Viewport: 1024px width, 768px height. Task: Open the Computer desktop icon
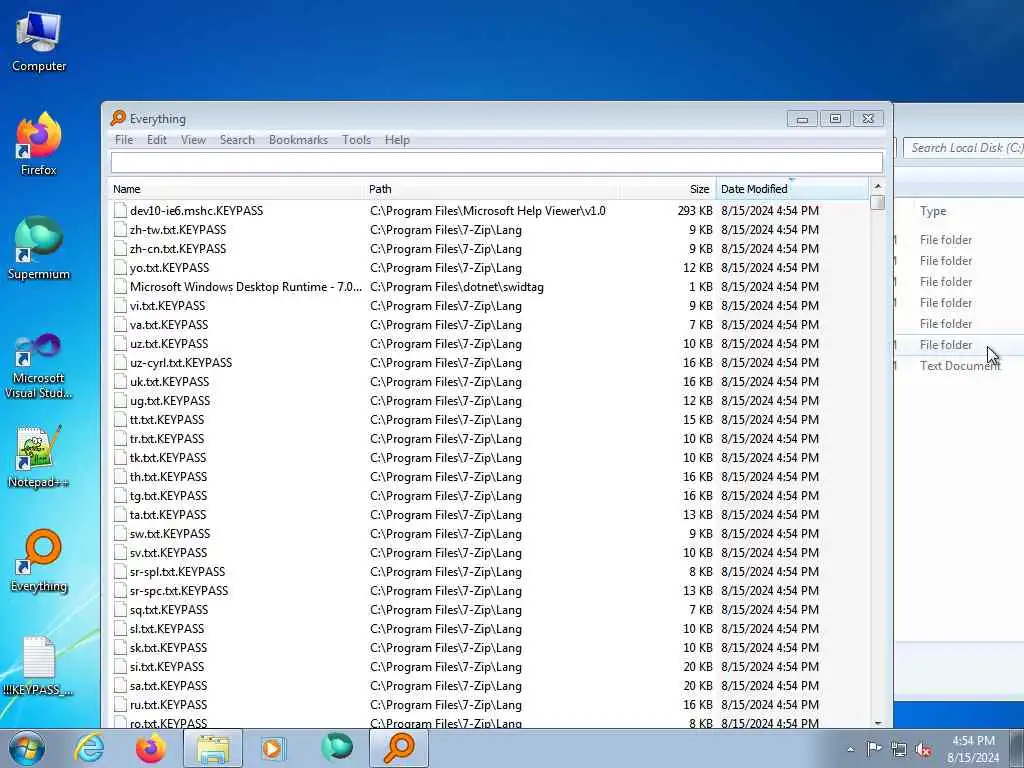(x=39, y=41)
